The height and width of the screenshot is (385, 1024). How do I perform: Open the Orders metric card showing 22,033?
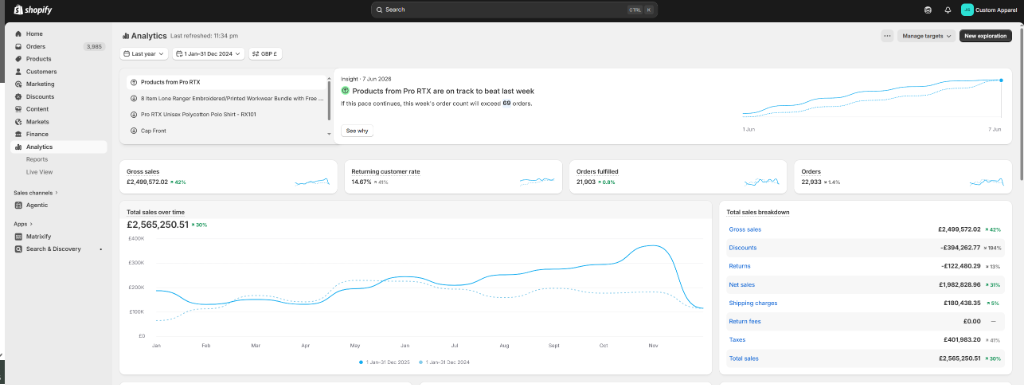(903, 177)
